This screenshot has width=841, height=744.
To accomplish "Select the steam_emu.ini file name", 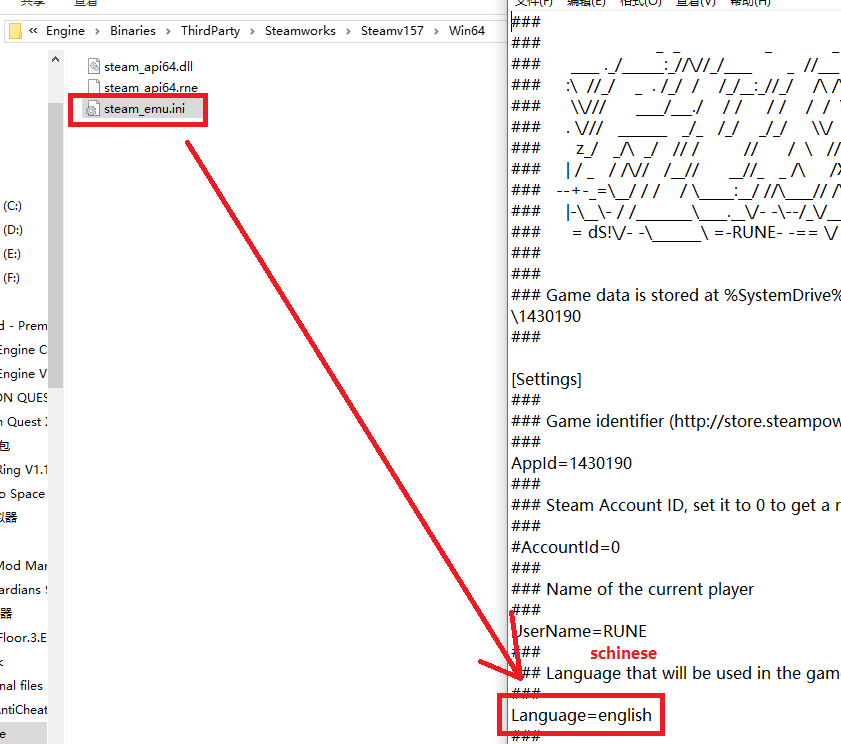I will (144, 109).
